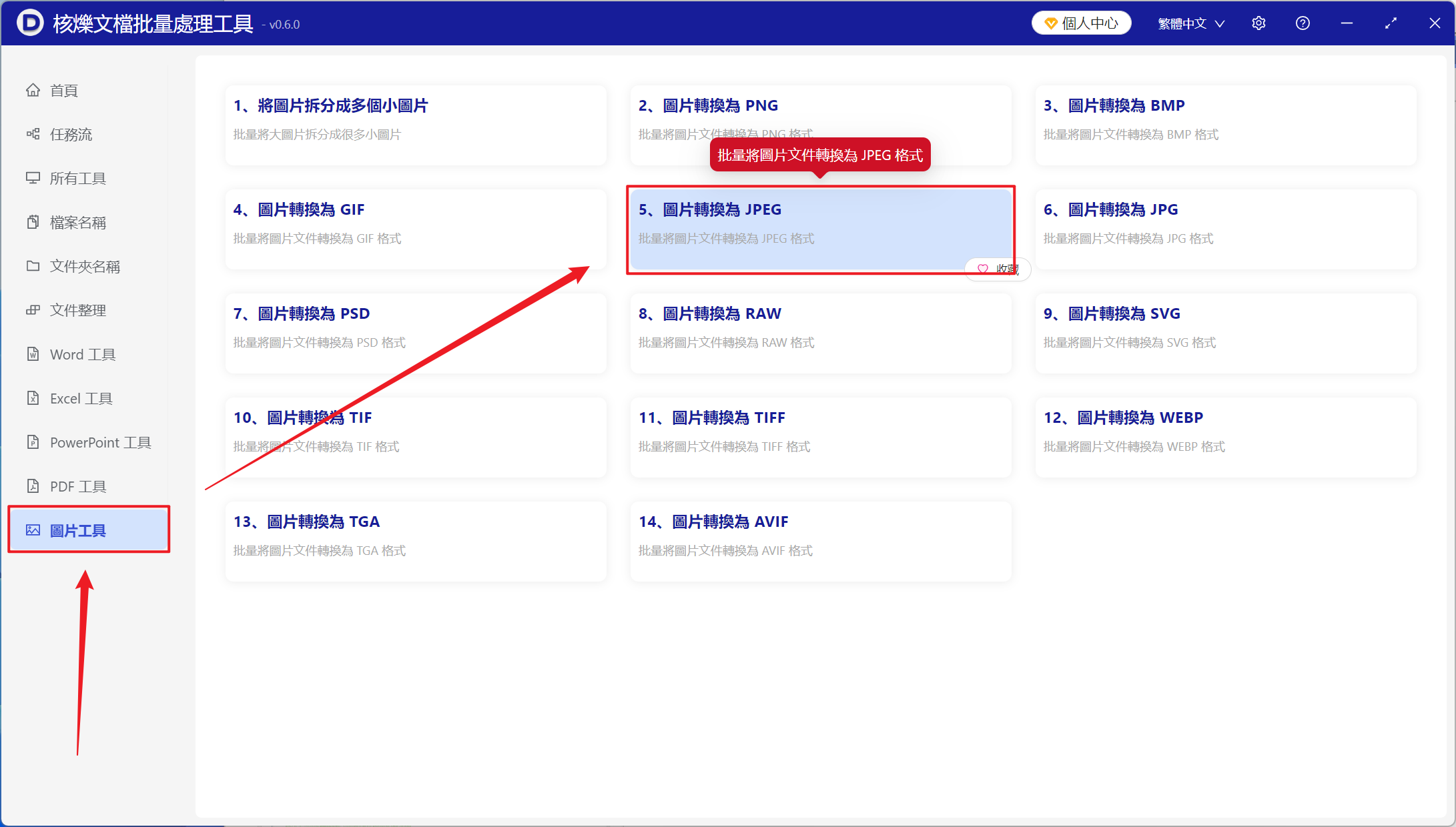Open the 將圖片拆分成多個小圖片 tool card

pos(416,125)
